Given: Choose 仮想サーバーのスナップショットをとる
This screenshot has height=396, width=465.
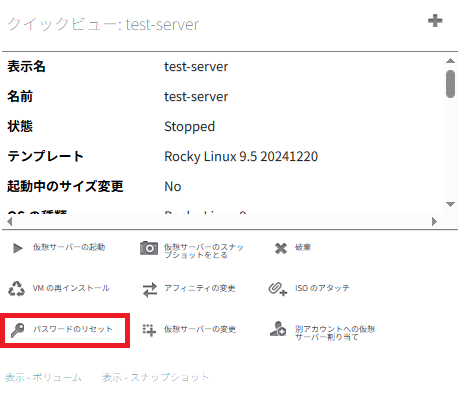Looking at the screenshot, I should (x=204, y=251).
